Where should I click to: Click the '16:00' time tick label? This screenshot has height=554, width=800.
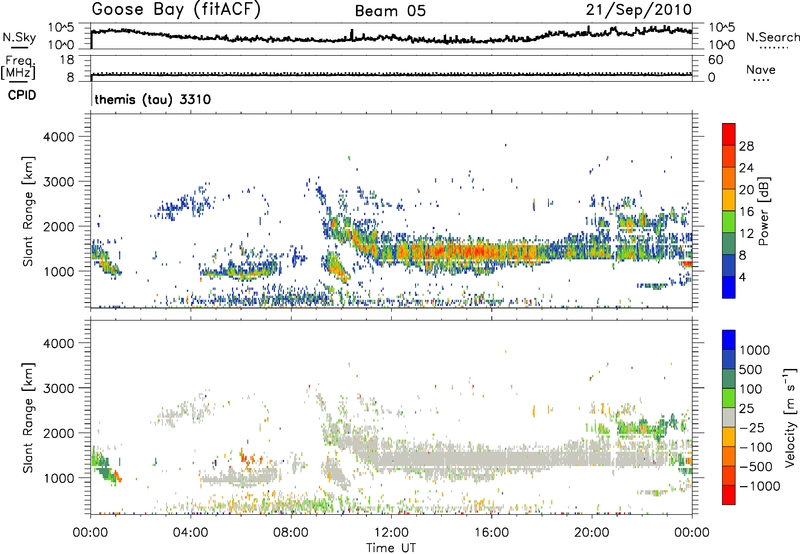491,533
